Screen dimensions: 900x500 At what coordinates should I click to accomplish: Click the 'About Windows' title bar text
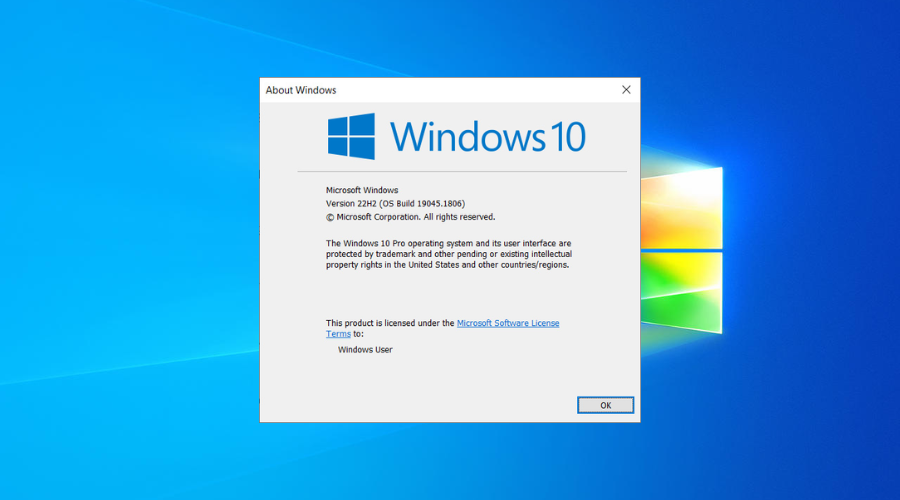(301, 90)
